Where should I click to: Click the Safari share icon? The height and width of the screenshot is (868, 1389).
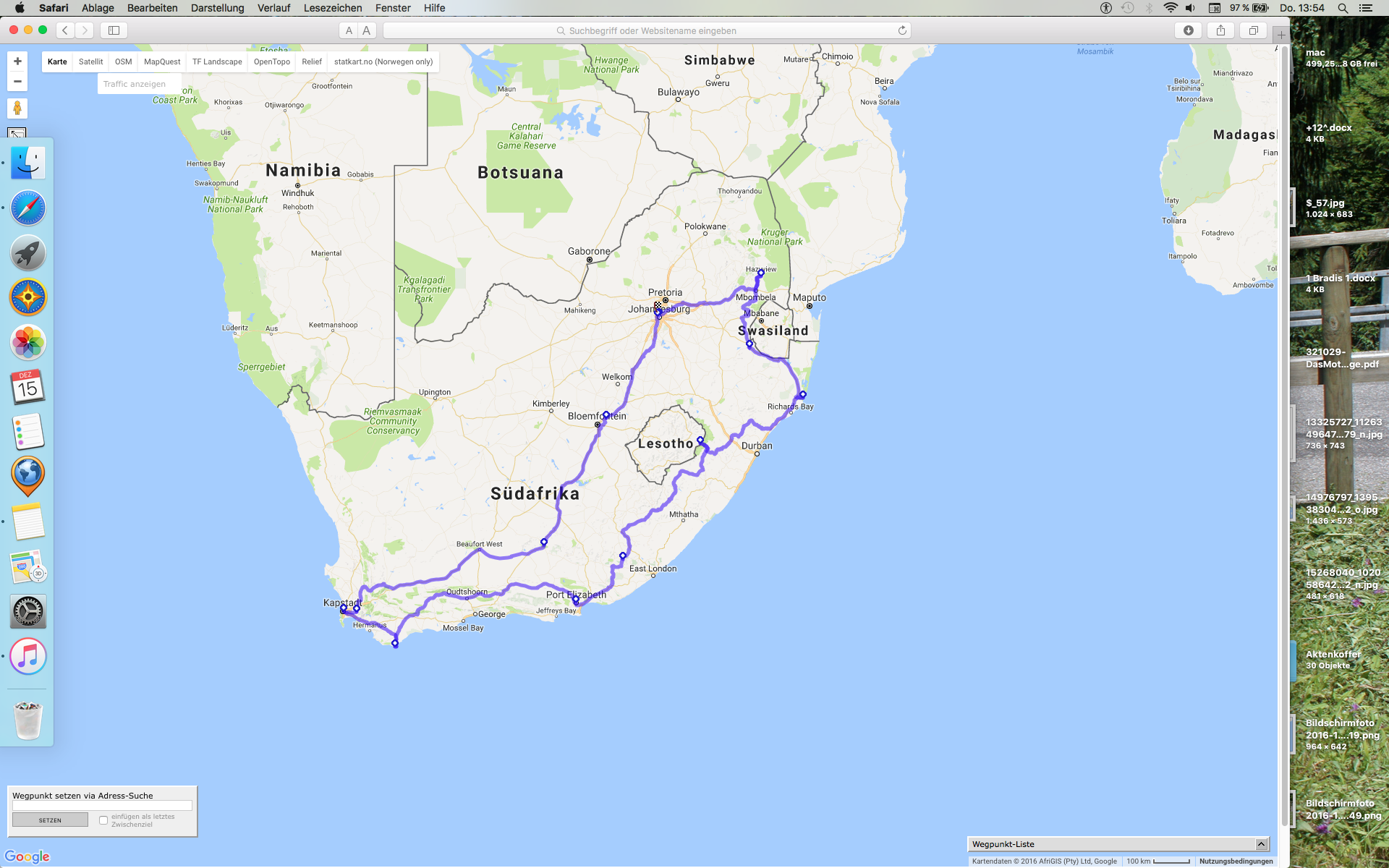coord(1220,30)
